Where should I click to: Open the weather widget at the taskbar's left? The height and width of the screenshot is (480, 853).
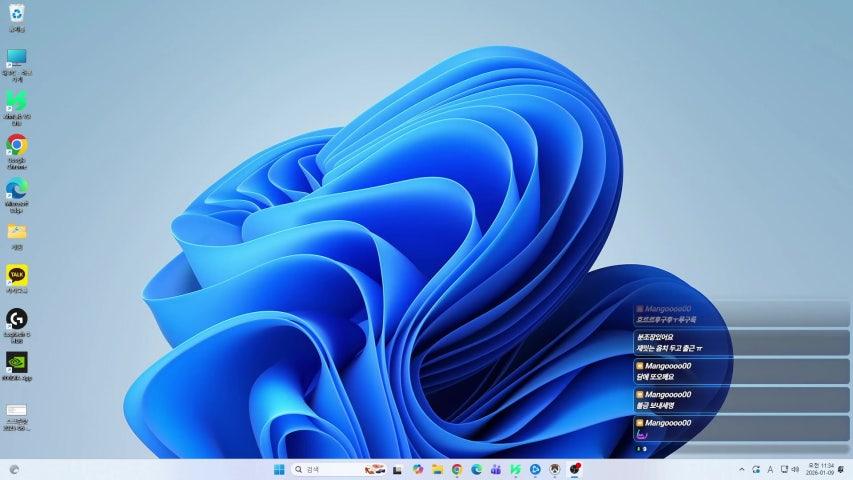14,469
